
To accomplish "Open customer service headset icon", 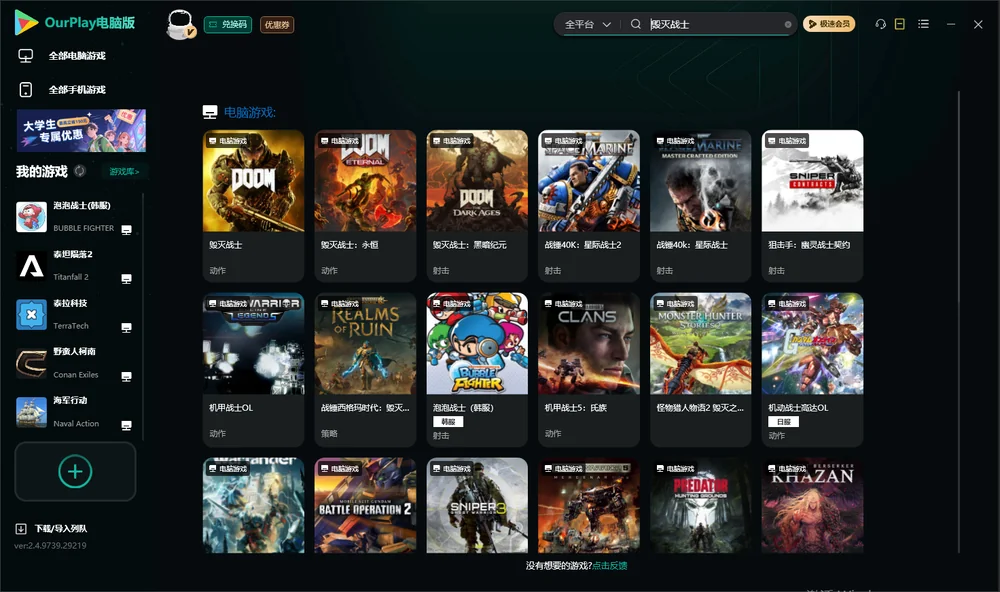I will [x=880, y=24].
